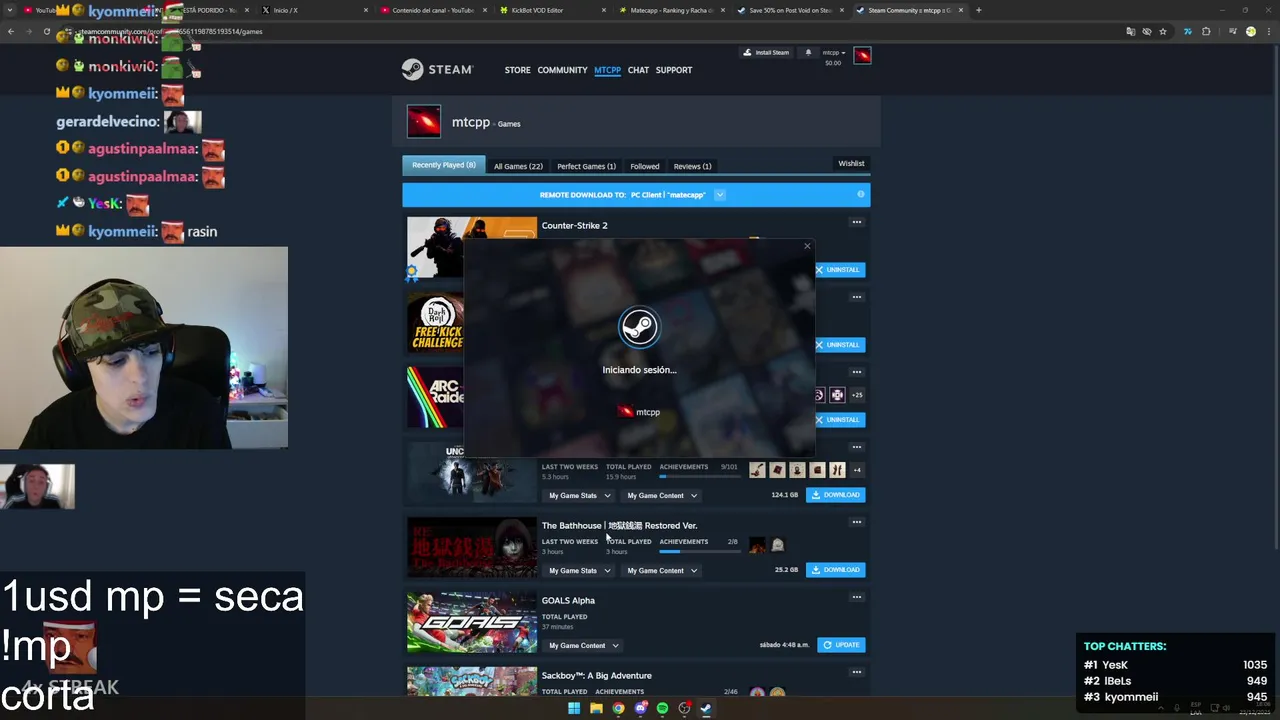Click the mtcpp profile picture beside the Games title

click(424, 122)
